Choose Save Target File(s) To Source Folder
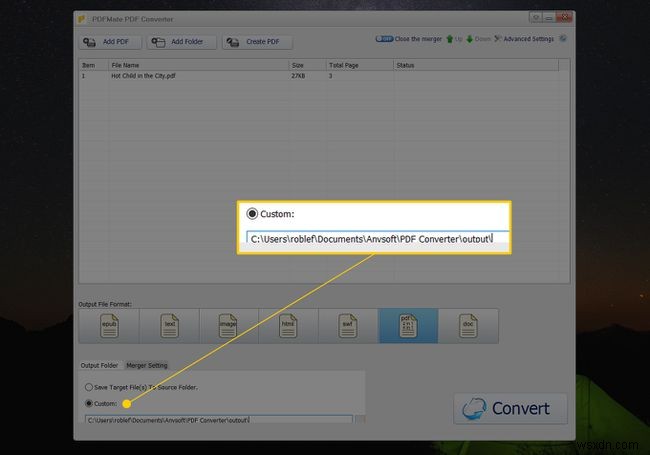The image size is (650, 455). click(88, 387)
